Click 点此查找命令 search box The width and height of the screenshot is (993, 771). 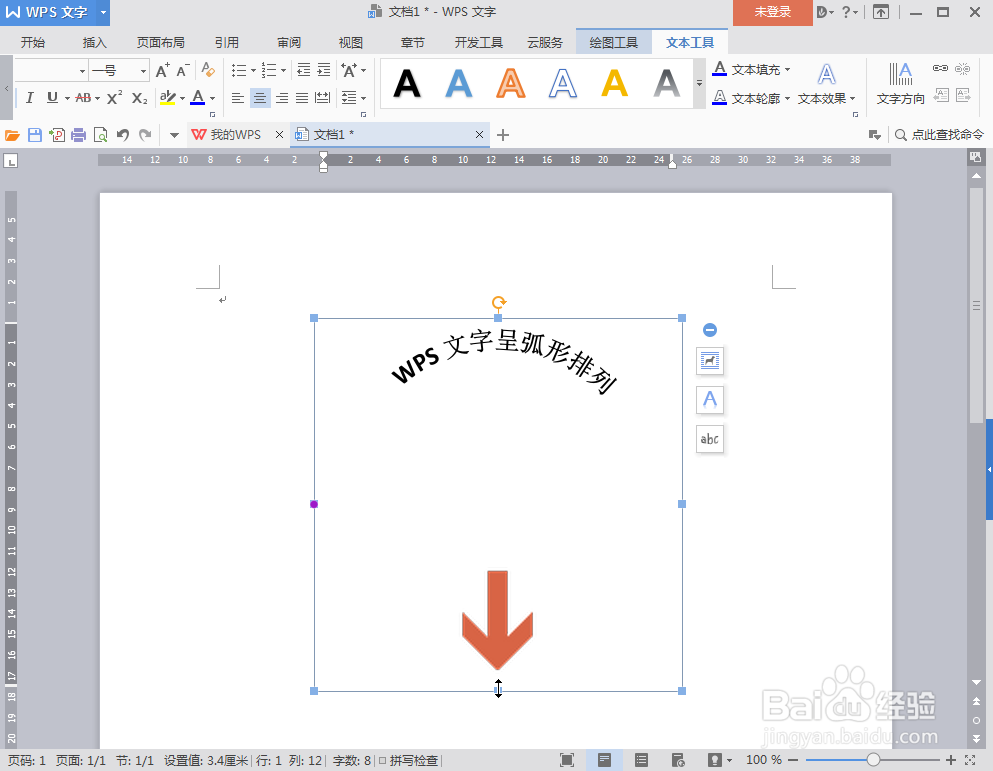point(940,135)
